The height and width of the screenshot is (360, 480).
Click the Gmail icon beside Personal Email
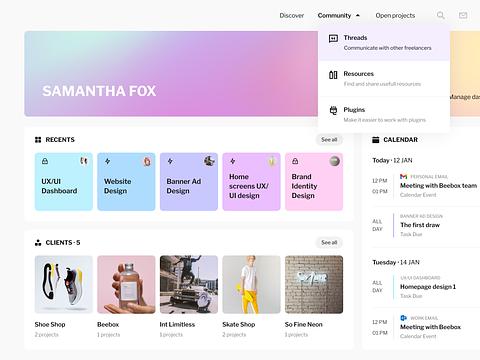pyautogui.click(x=403, y=176)
